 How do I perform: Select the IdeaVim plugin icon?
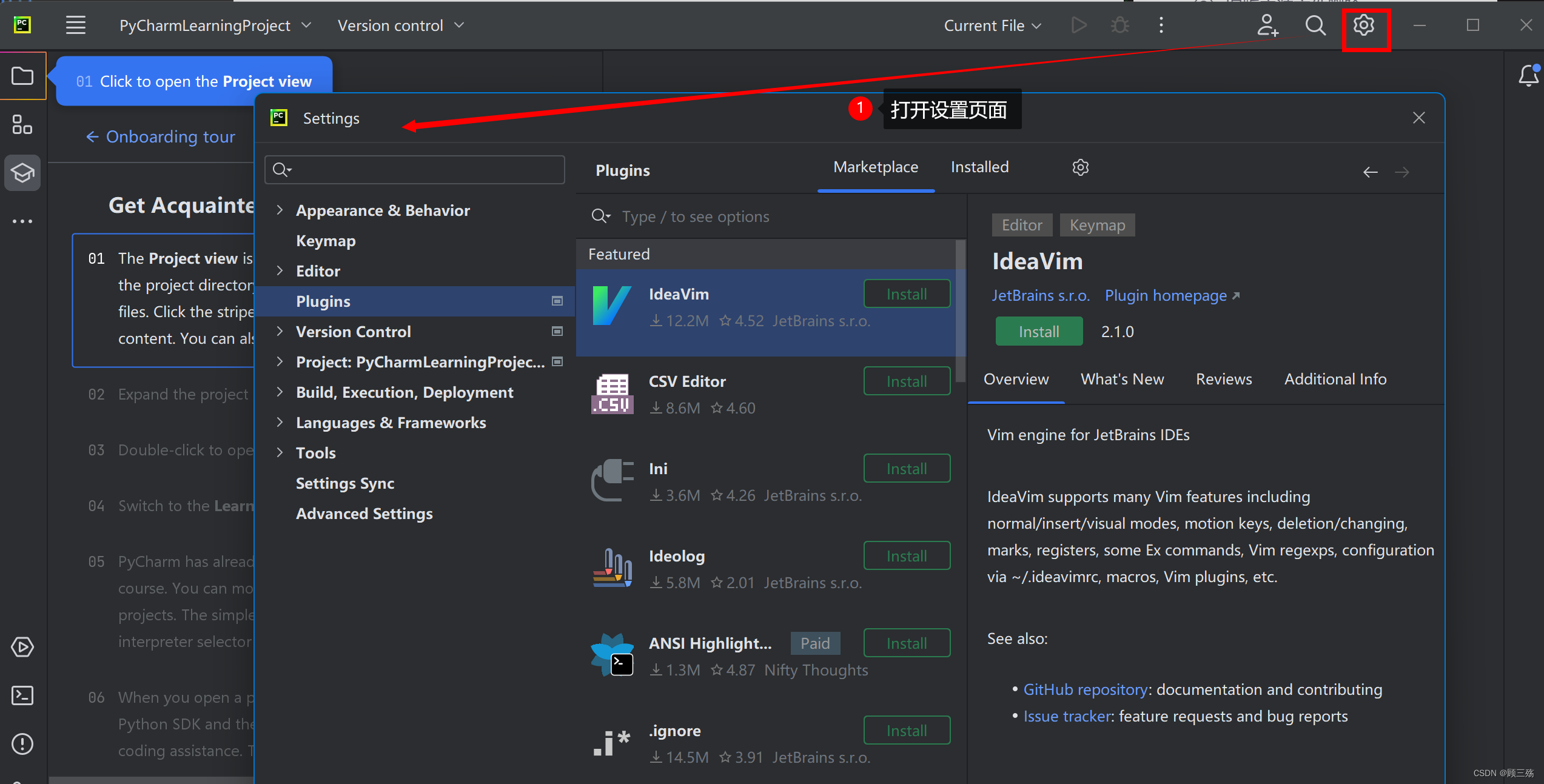point(612,306)
